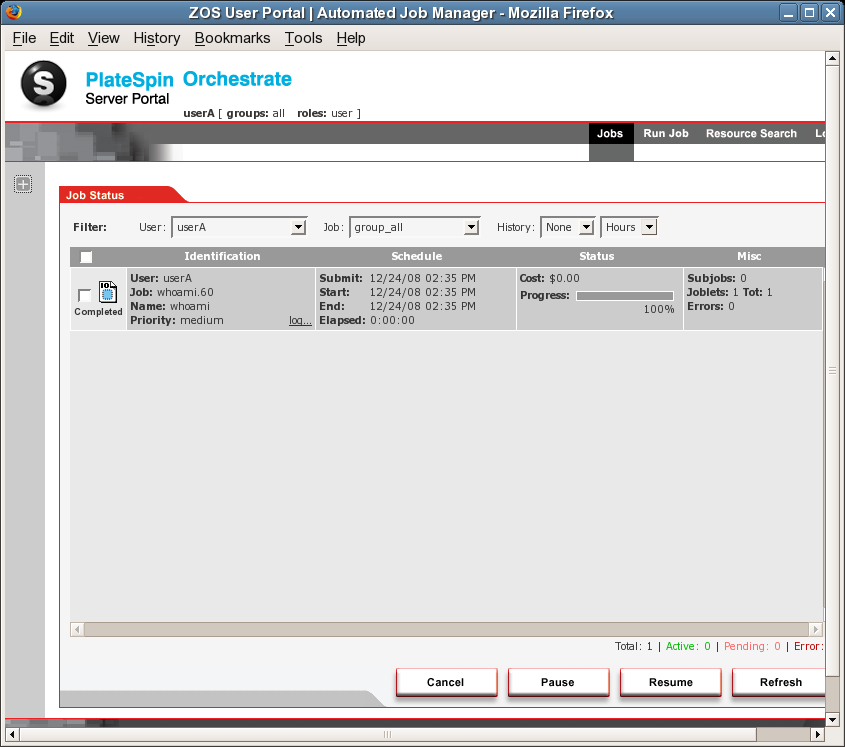Maximize the Firefox window
The width and height of the screenshot is (845, 747).
point(809,12)
